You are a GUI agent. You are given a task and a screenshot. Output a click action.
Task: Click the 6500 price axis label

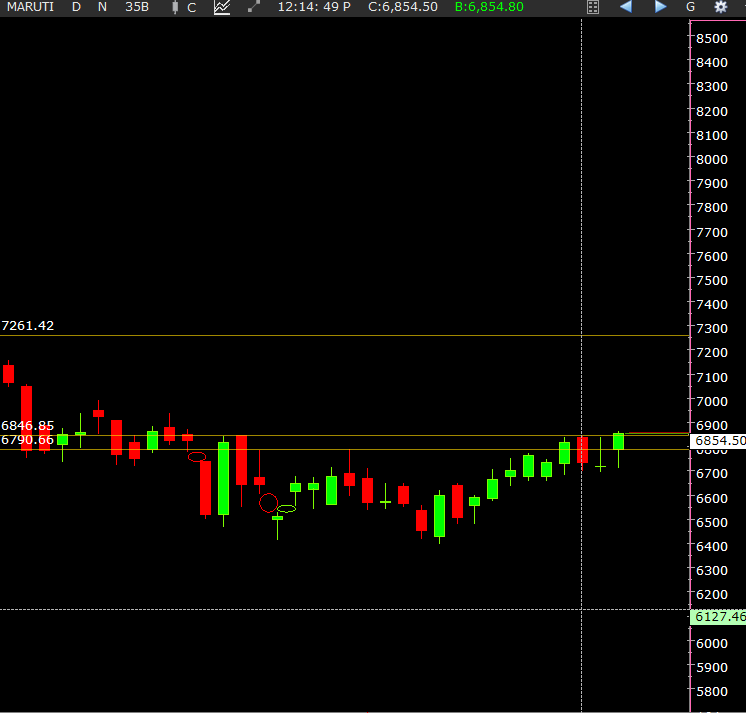click(712, 523)
